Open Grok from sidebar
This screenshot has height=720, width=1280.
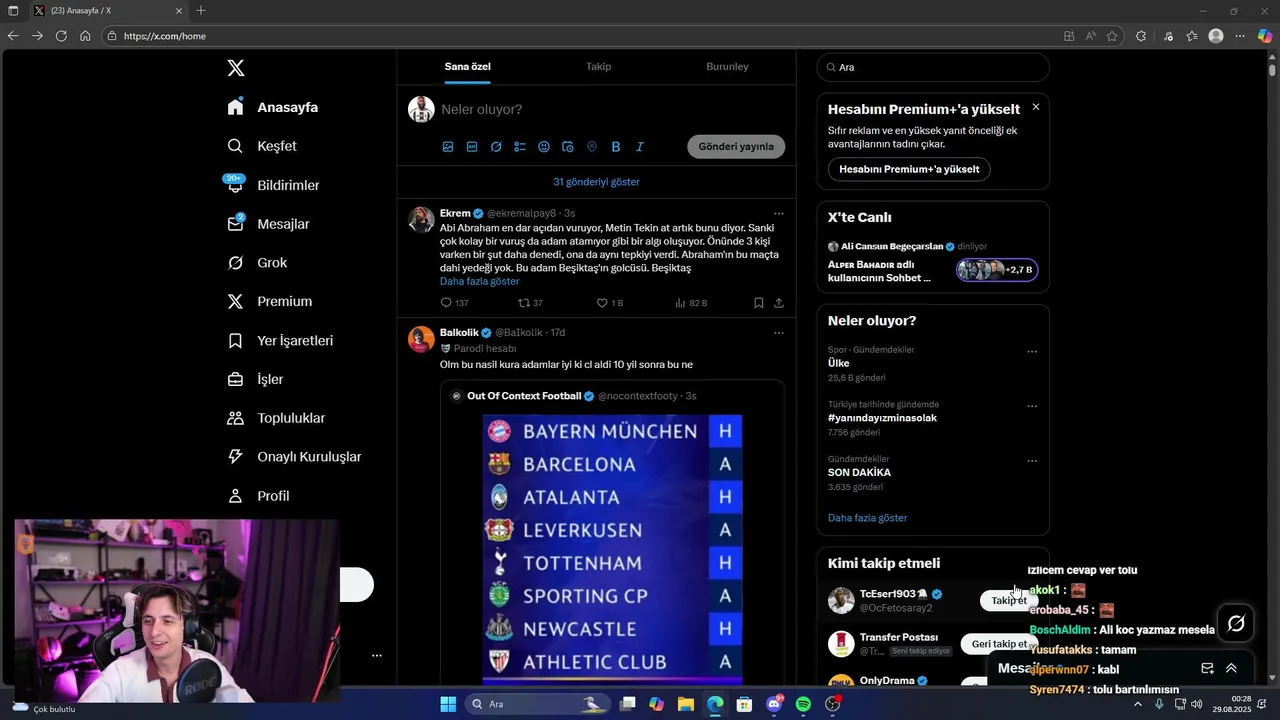click(x=257, y=263)
